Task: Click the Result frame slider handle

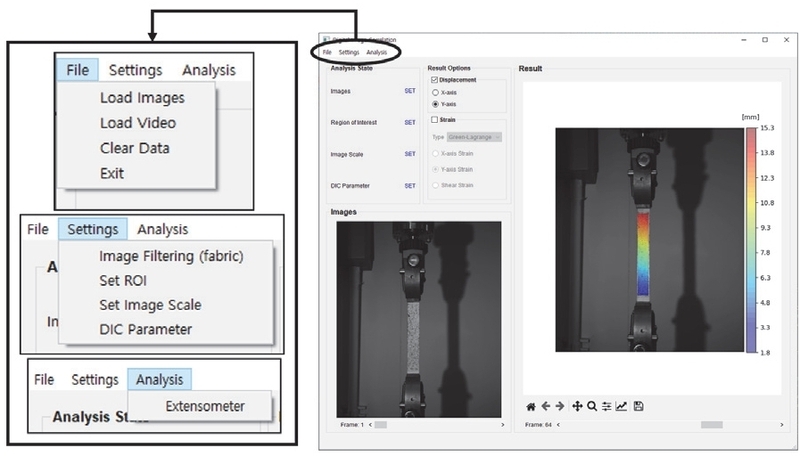Action: pyautogui.click(x=711, y=425)
